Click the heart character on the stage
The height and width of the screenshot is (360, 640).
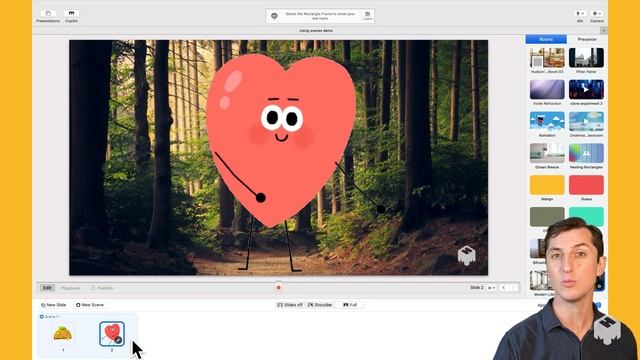[281, 141]
